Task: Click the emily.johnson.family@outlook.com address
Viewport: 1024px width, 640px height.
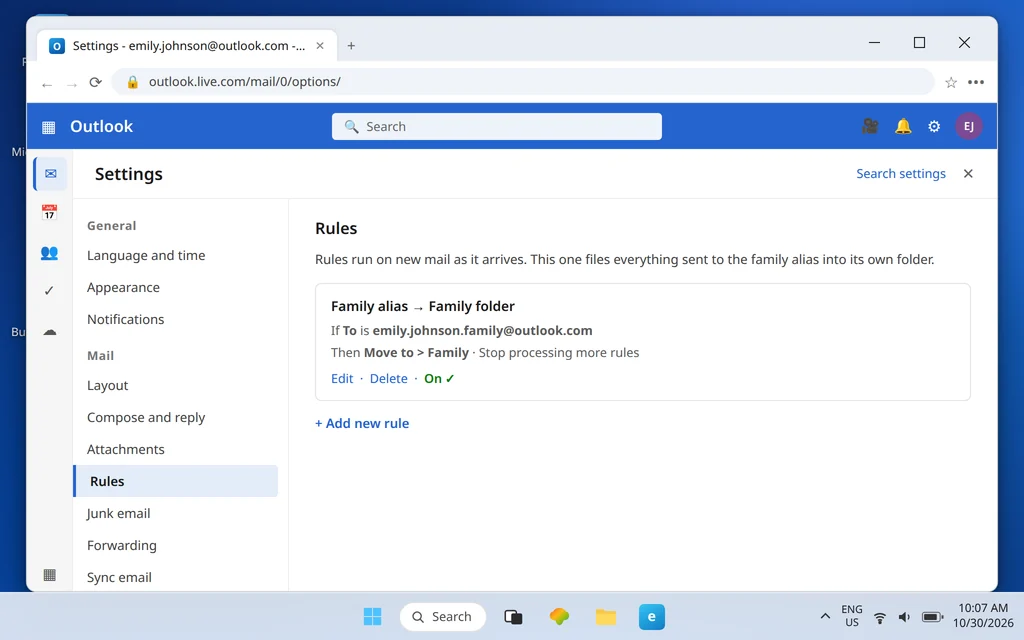Action: 482,330
